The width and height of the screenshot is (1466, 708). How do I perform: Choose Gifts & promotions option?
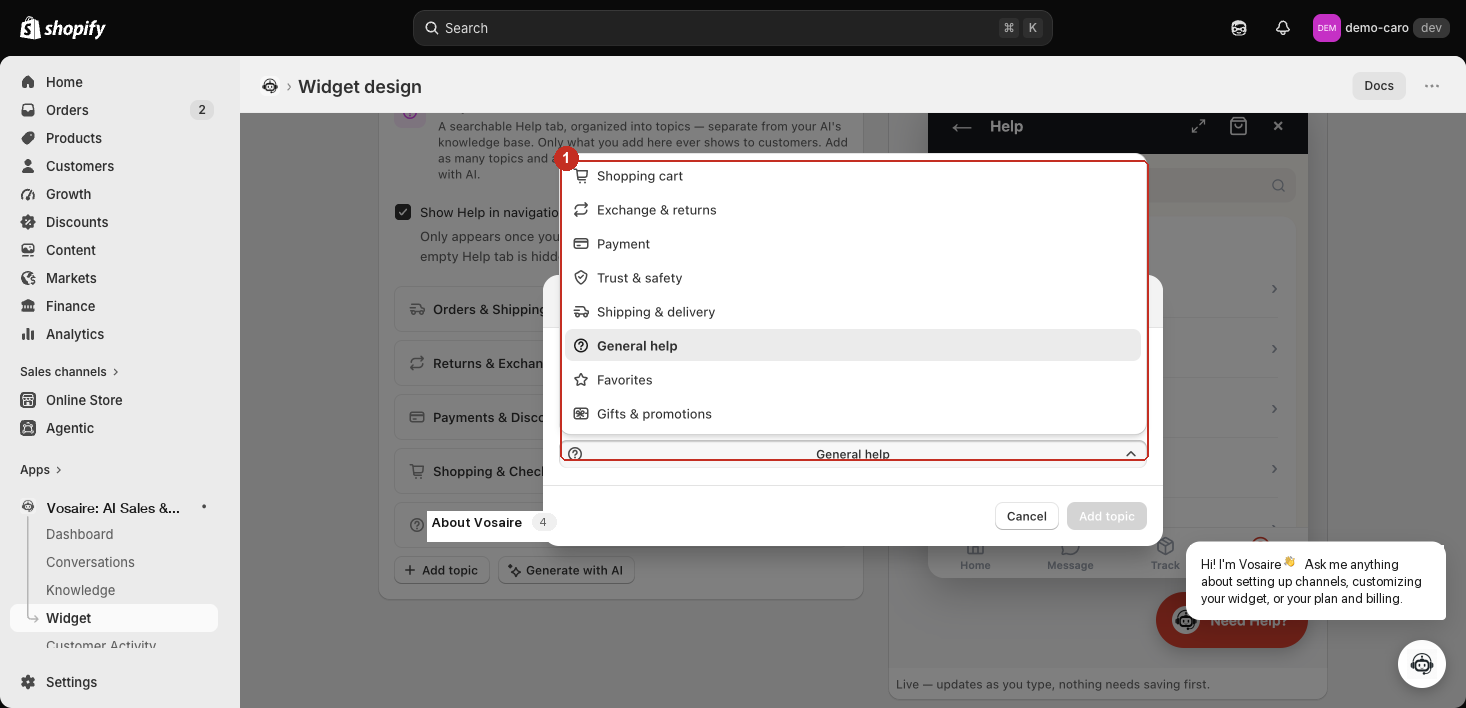[x=853, y=414]
